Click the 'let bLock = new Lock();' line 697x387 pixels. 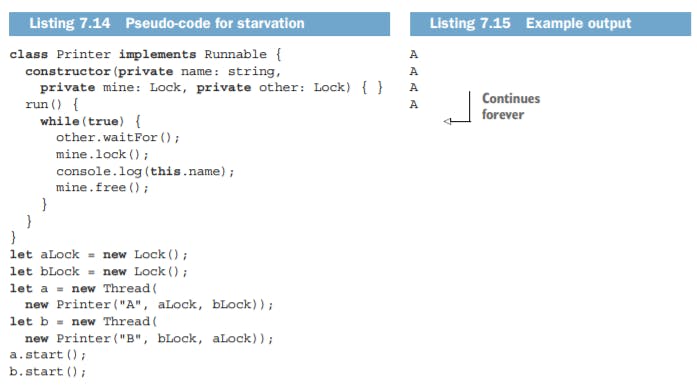pyautogui.click(x=99, y=271)
